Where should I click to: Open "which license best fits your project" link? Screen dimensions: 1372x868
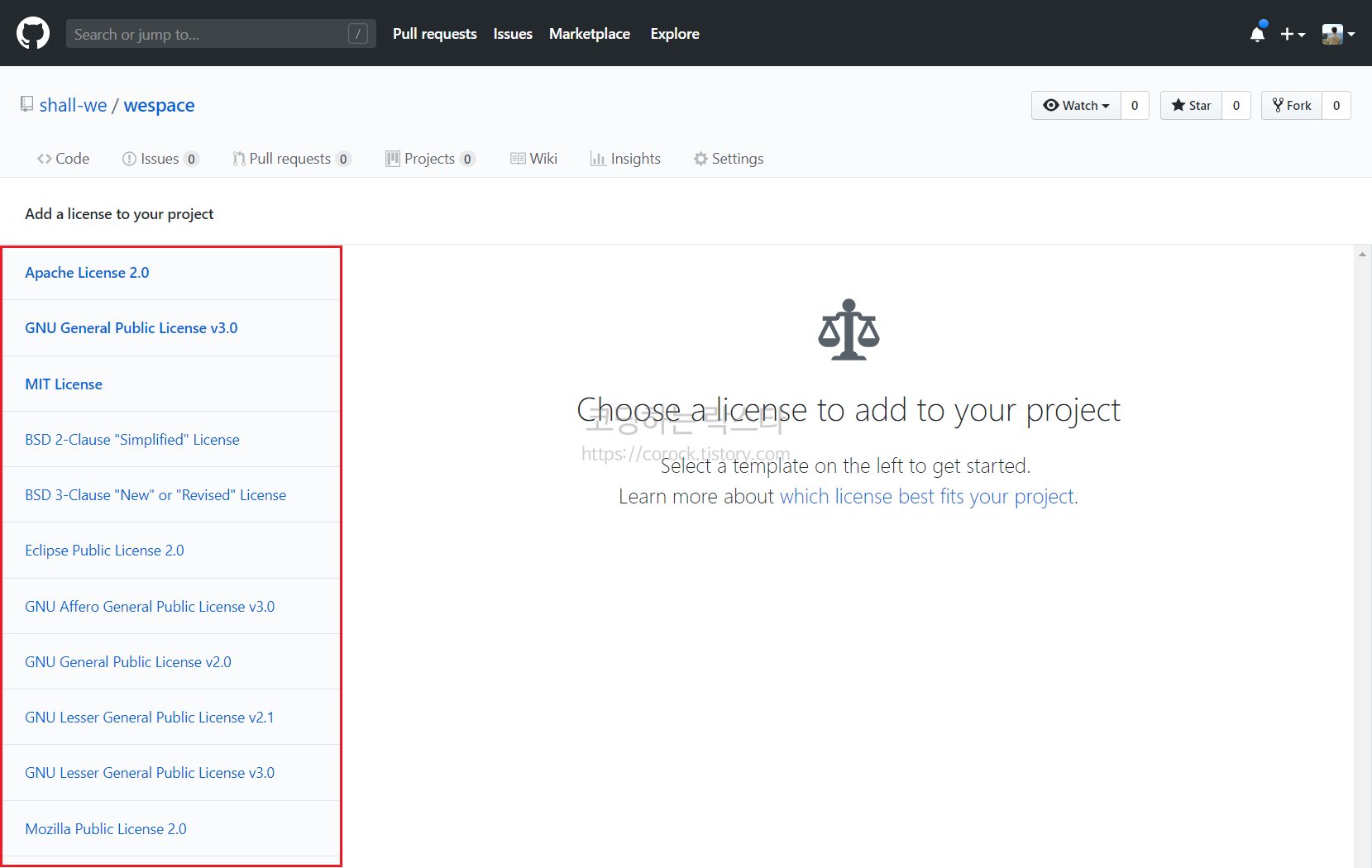[x=927, y=496]
